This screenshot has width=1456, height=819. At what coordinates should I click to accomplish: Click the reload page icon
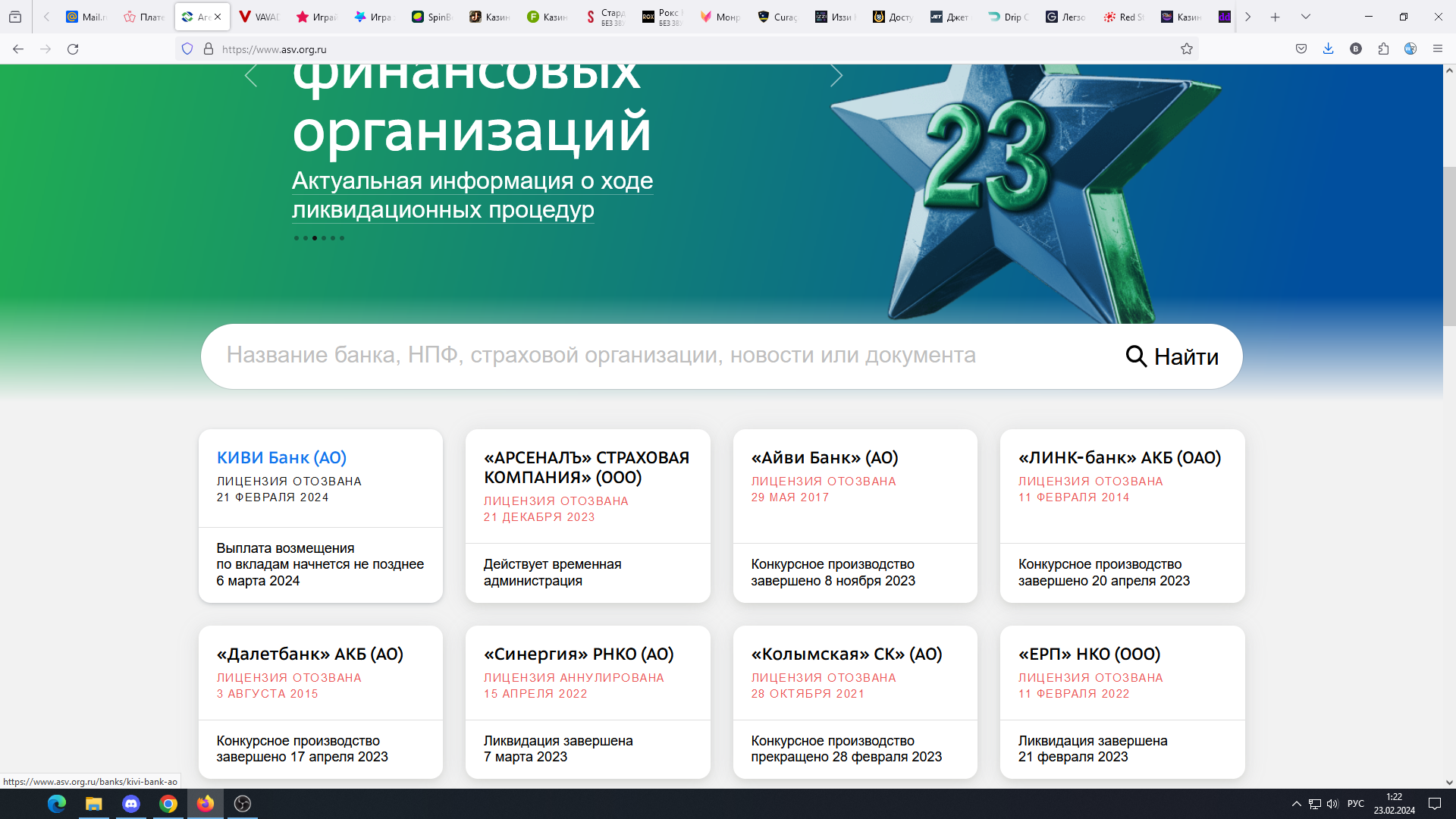point(73,49)
